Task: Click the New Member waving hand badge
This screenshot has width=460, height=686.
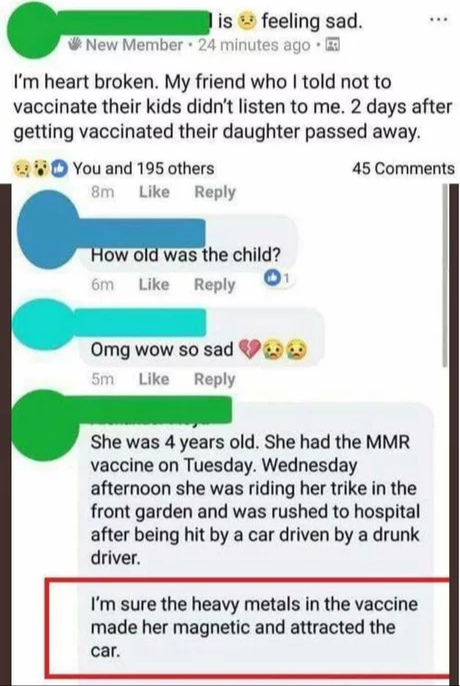Action: [76, 44]
